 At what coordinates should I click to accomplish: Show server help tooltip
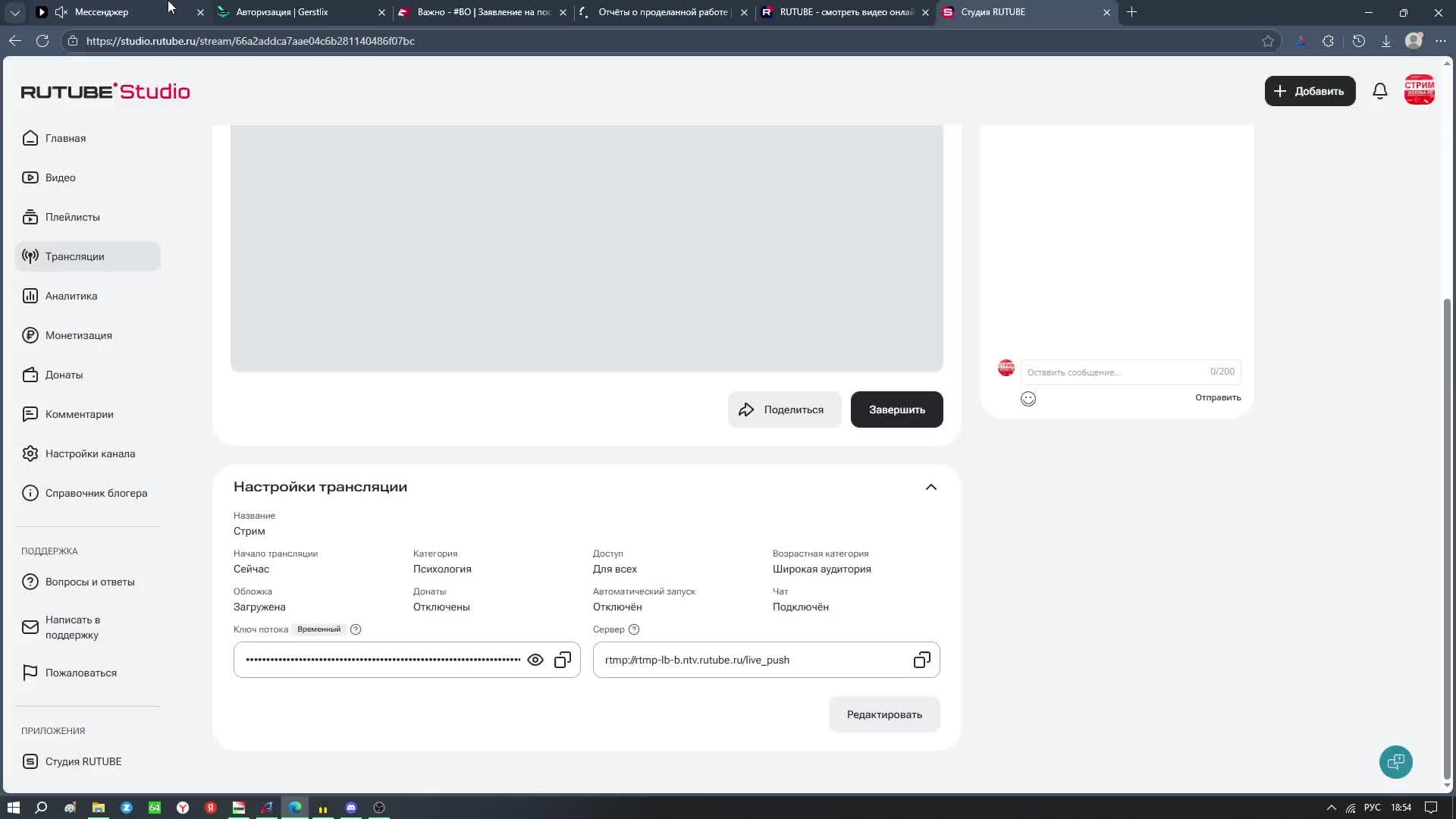pos(634,629)
